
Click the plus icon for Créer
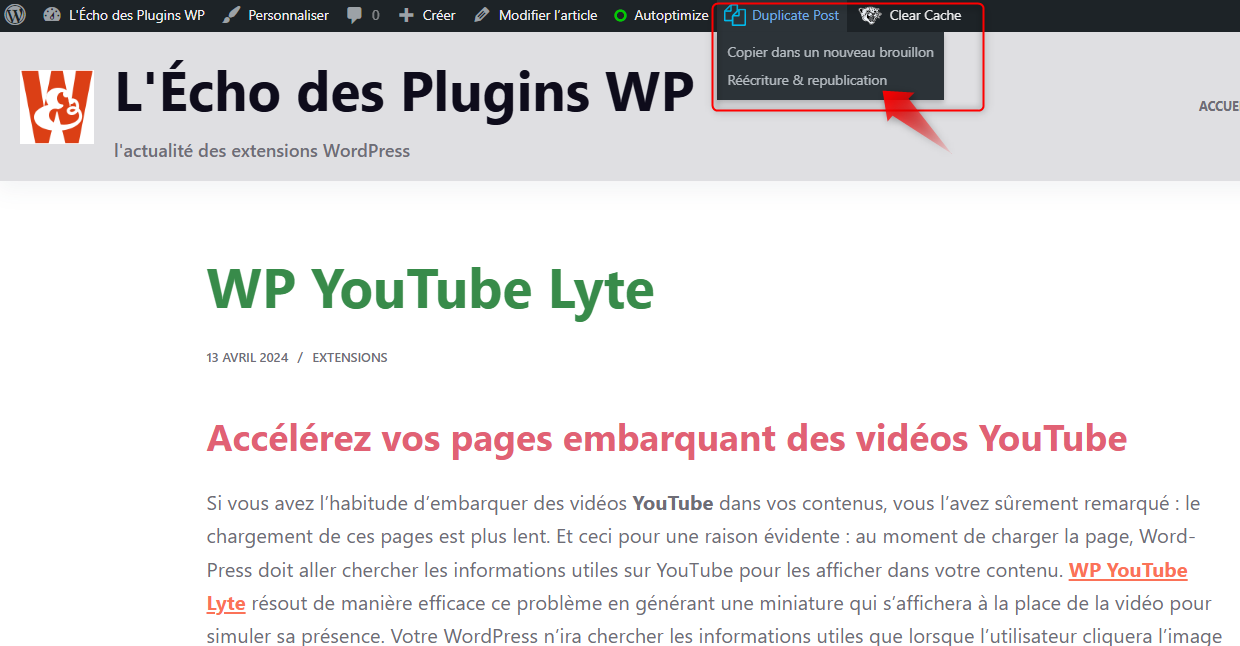[x=405, y=15]
